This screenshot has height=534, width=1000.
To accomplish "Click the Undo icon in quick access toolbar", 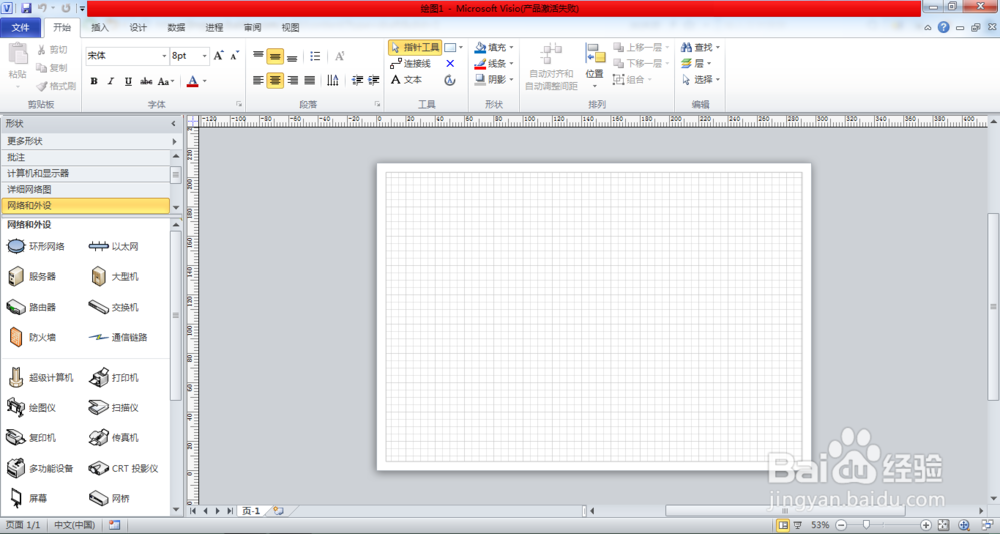I will pyautogui.click(x=42, y=8).
